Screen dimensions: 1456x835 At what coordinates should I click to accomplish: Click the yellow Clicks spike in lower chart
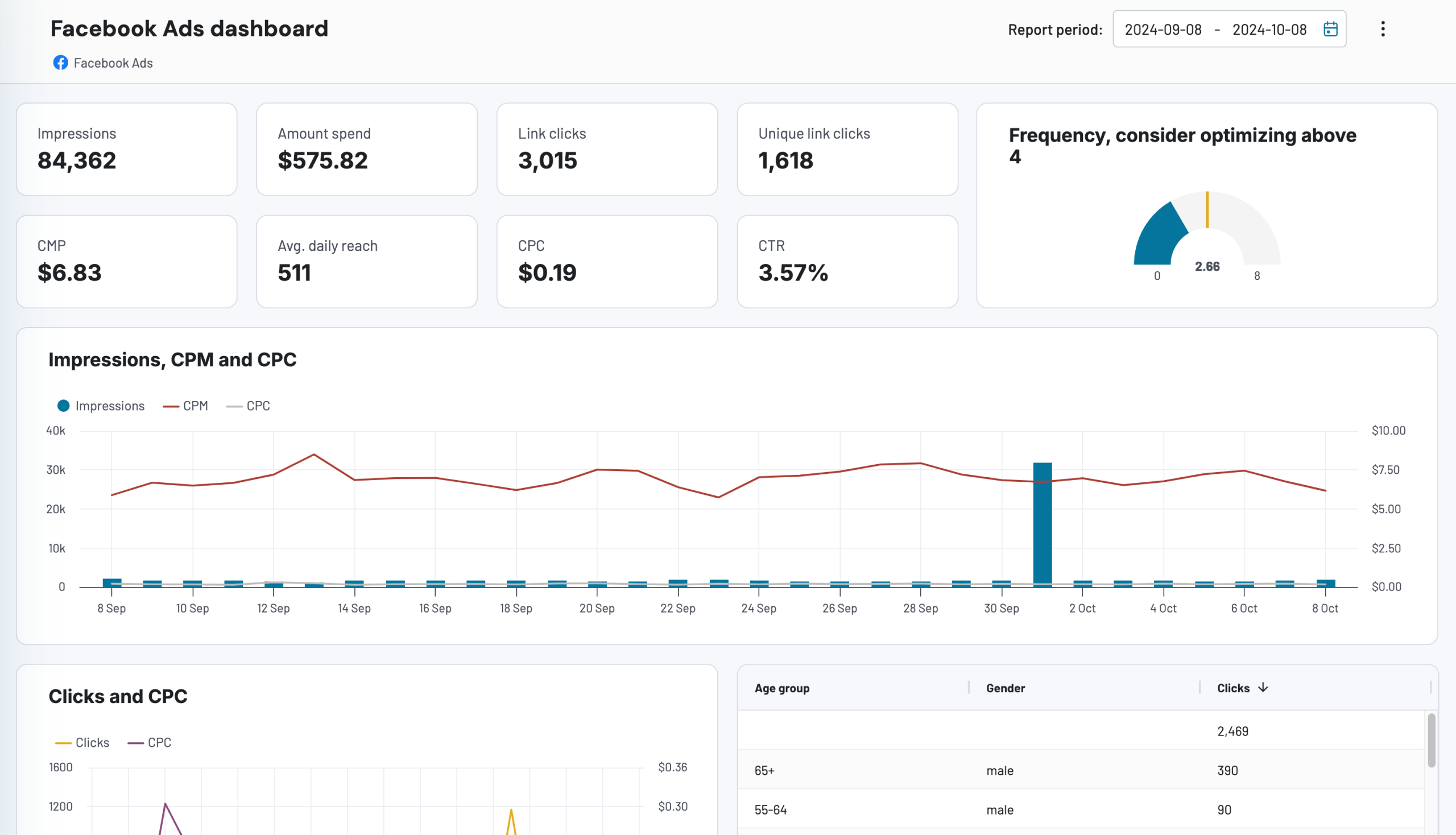point(511,821)
